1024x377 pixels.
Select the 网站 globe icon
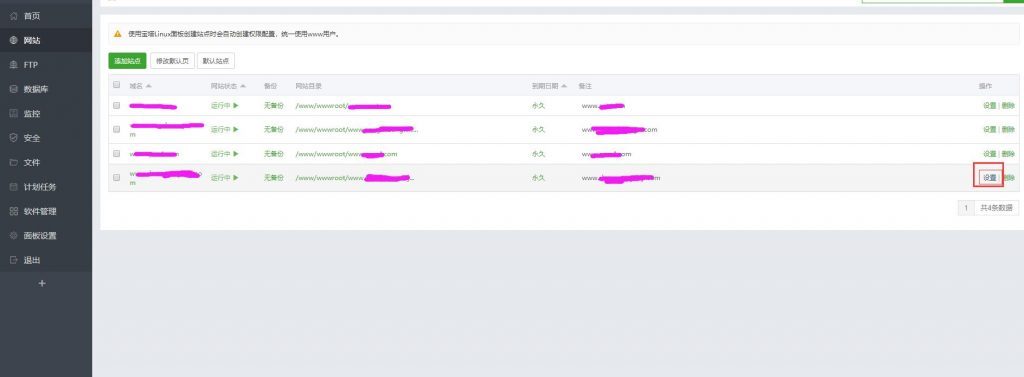click(x=14, y=41)
